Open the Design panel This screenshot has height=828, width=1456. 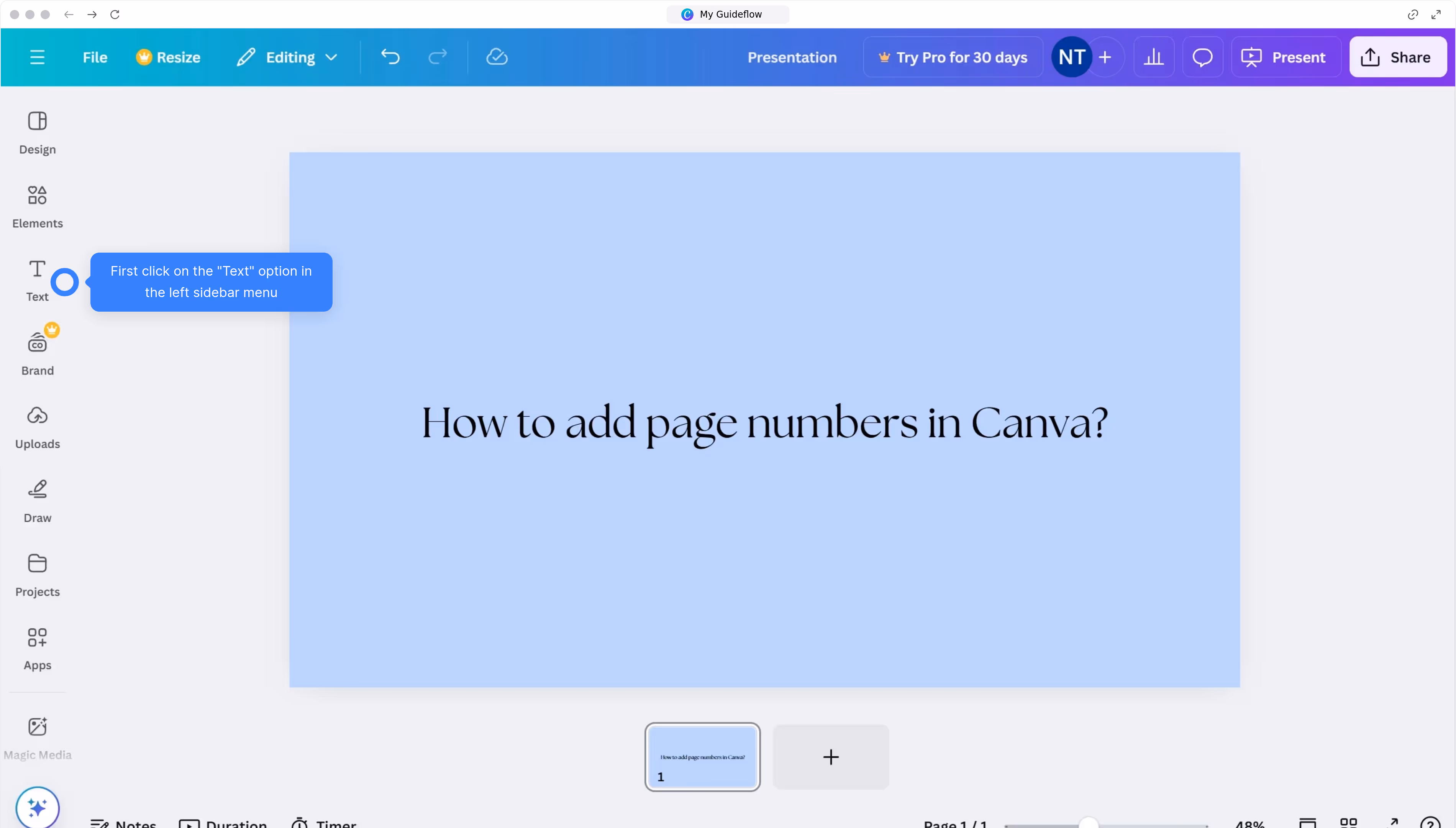click(38, 133)
